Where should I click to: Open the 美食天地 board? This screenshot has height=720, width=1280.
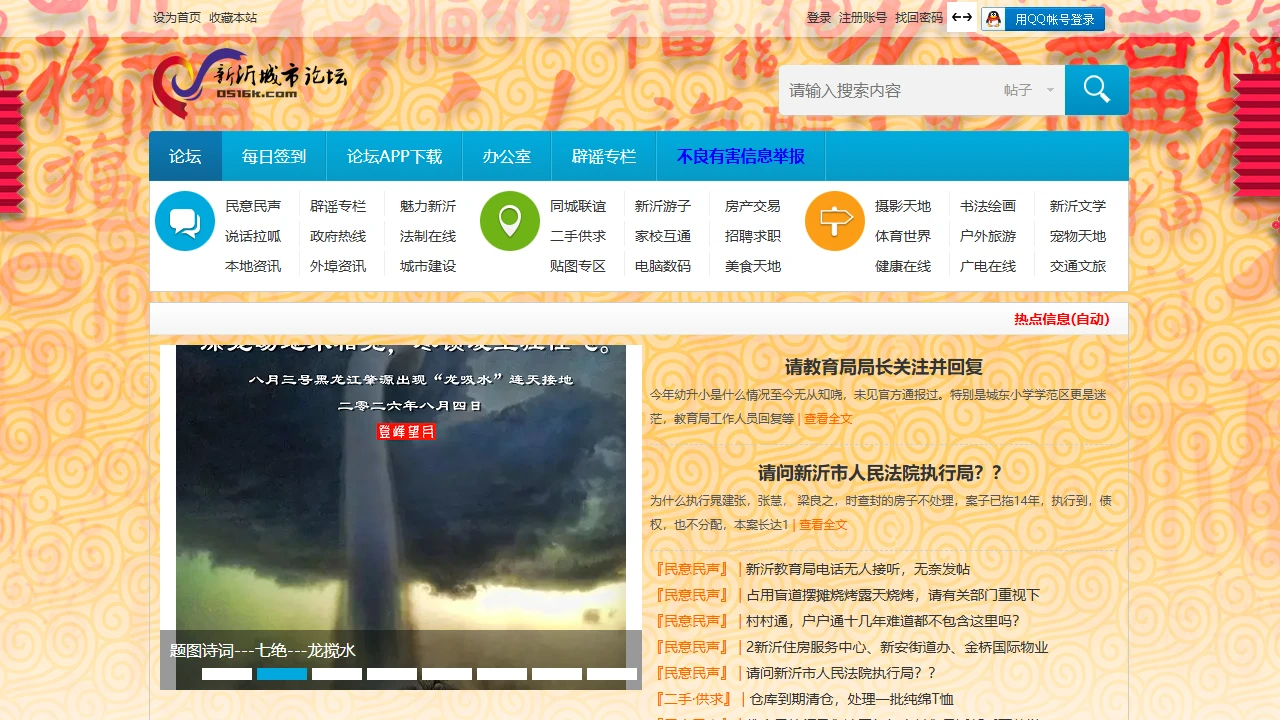click(x=753, y=266)
